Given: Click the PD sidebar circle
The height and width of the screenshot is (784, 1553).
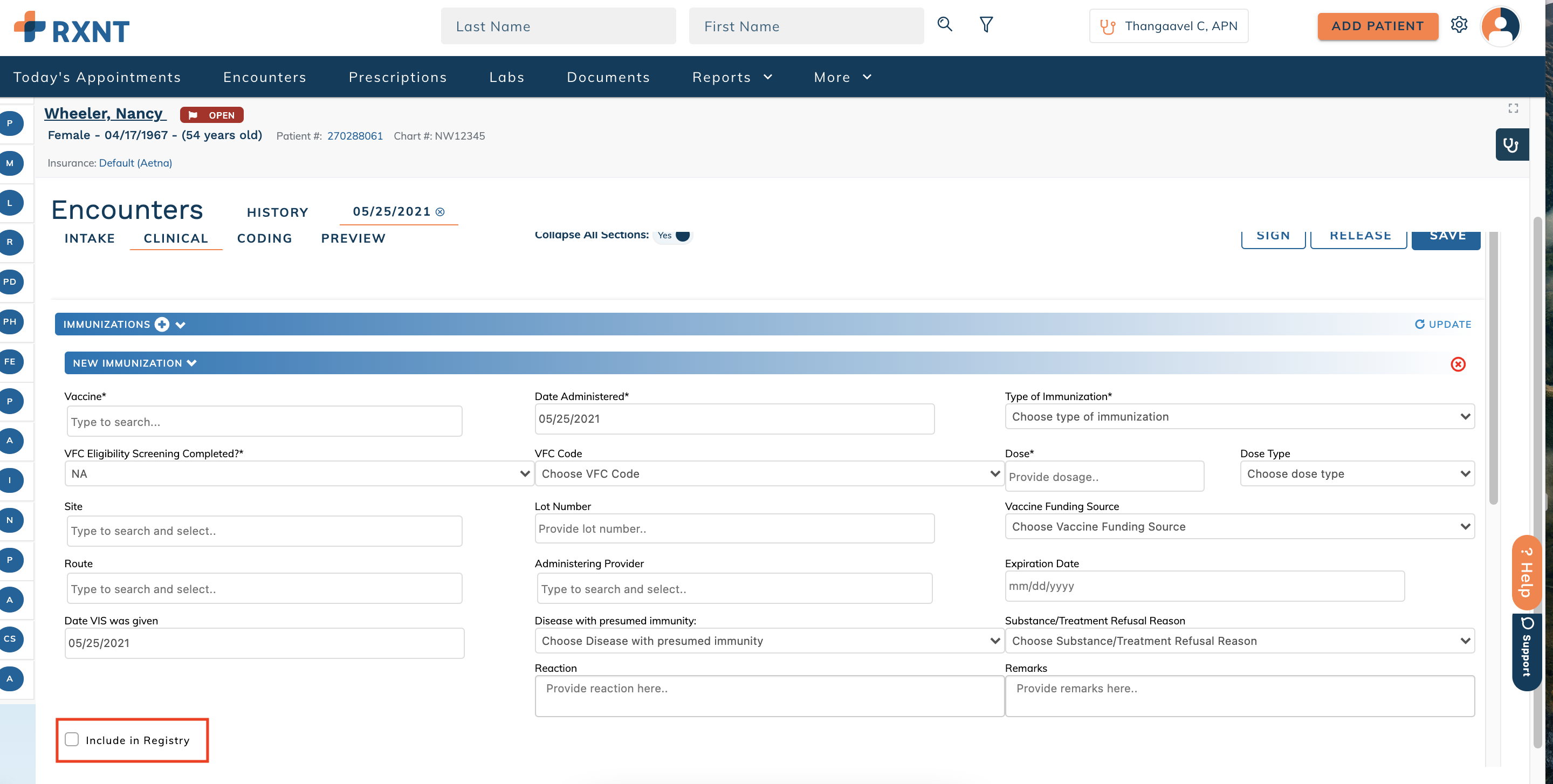Looking at the screenshot, I should coord(10,281).
